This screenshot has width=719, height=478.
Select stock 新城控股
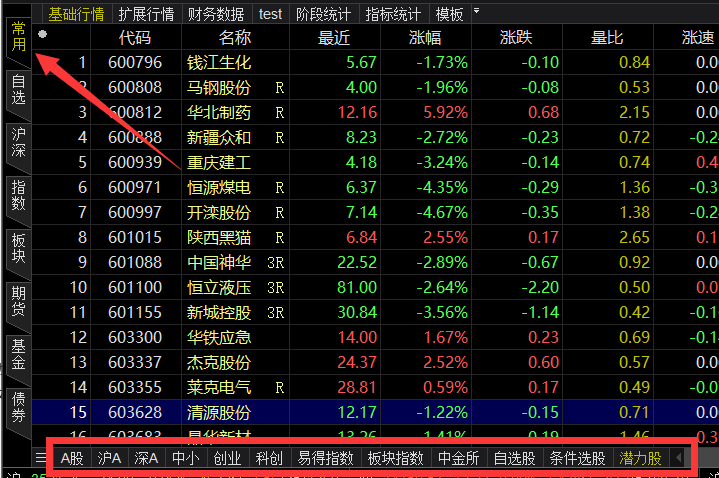[219, 312]
